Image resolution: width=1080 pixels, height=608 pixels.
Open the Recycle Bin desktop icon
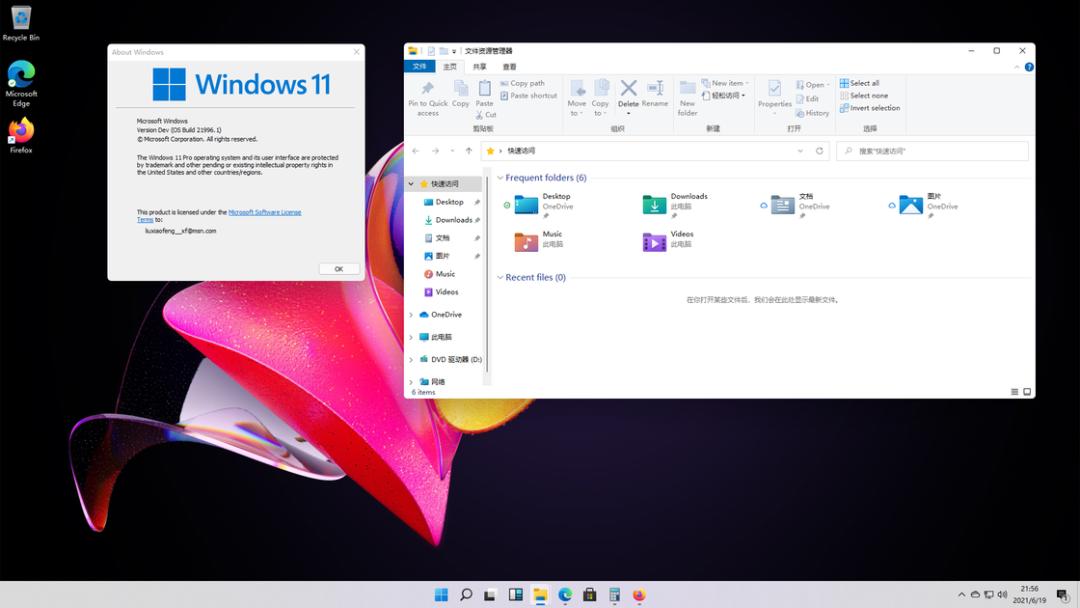click(x=21, y=23)
